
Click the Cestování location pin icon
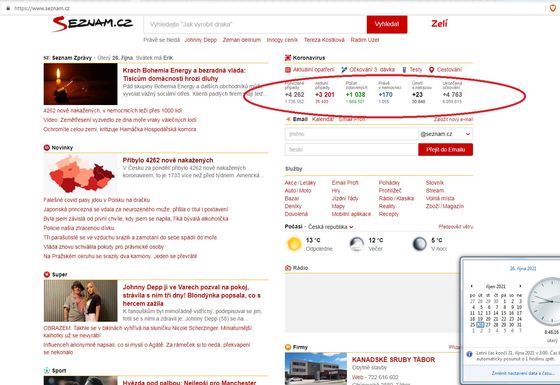pos(431,70)
